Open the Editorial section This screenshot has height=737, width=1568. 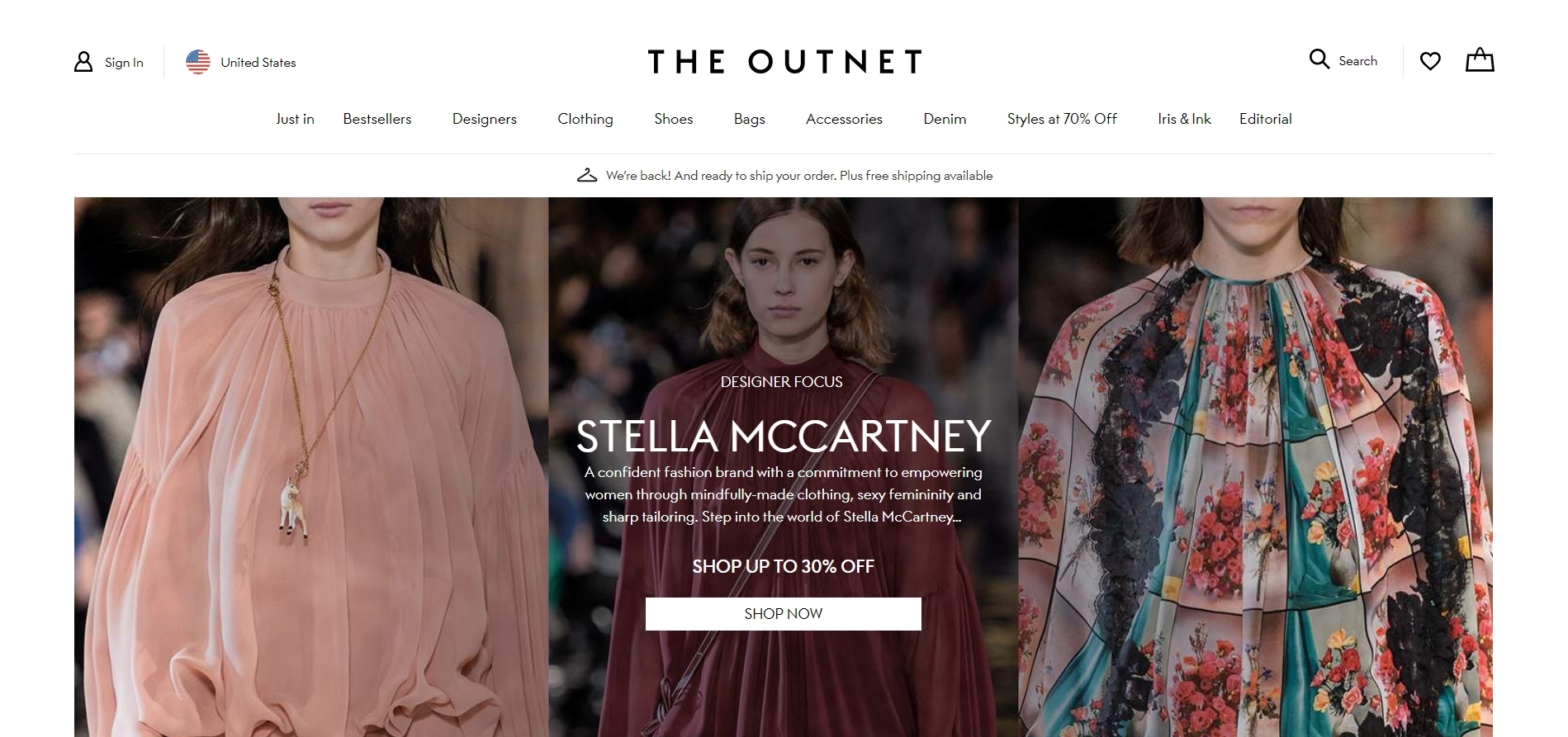(1266, 119)
